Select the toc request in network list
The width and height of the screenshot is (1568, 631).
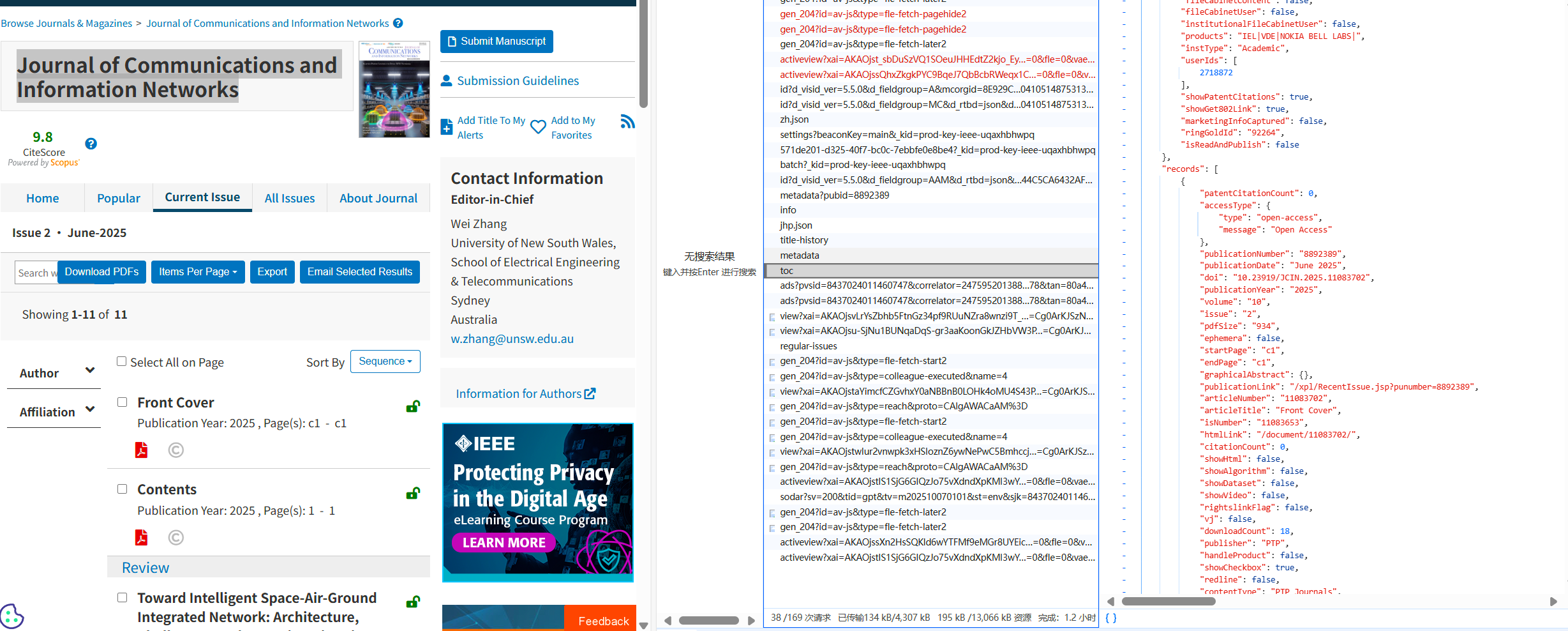[931, 271]
